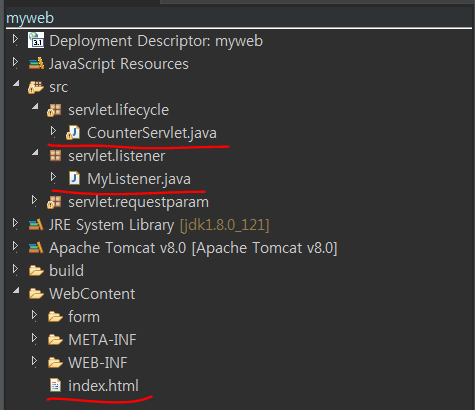Screen dimensions: 475x410
Task: Click the servlet.requestparam package icon
Action: click(54, 202)
